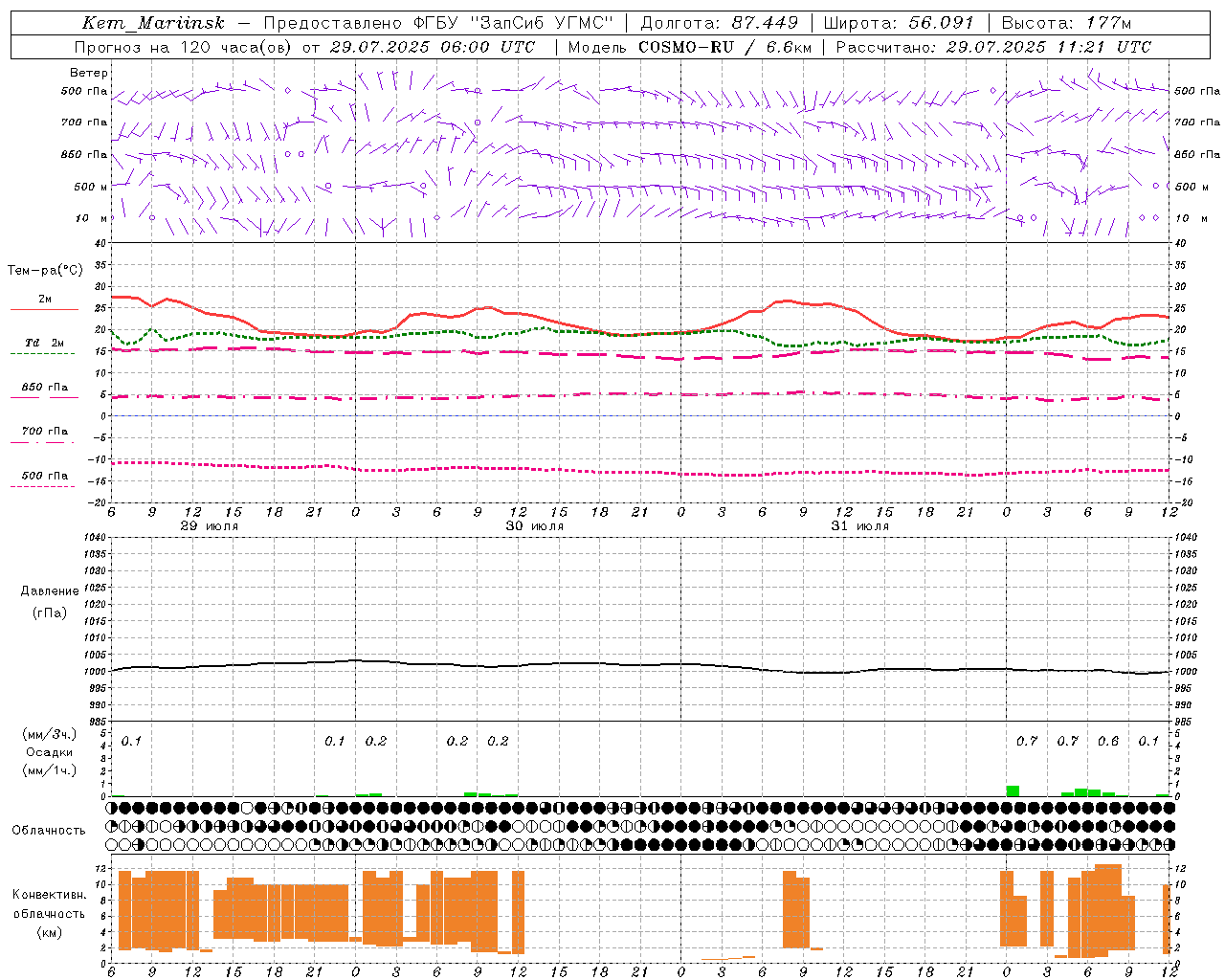The height and width of the screenshot is (980, 1225).
Task: Click the dotted 500 гПа temperature legend line
Action: point(42,486)
